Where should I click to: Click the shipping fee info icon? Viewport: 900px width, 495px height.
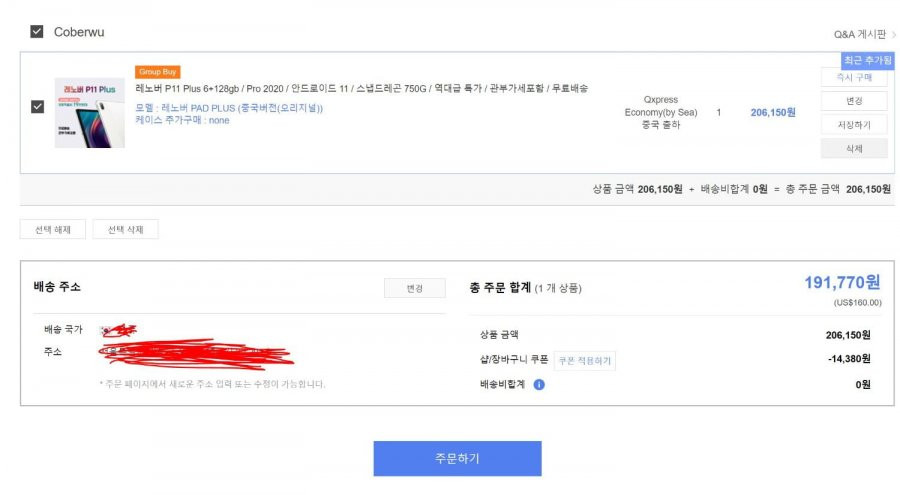tap(539, 385)
